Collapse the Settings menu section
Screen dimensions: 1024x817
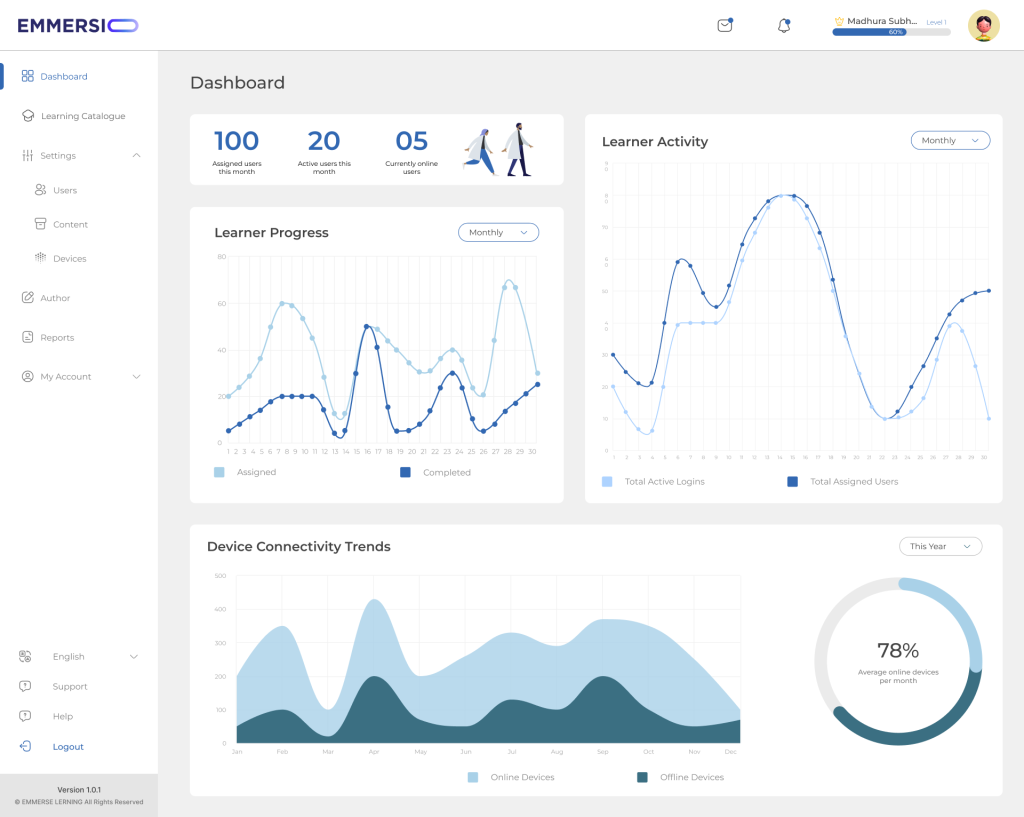coord(136,156)
